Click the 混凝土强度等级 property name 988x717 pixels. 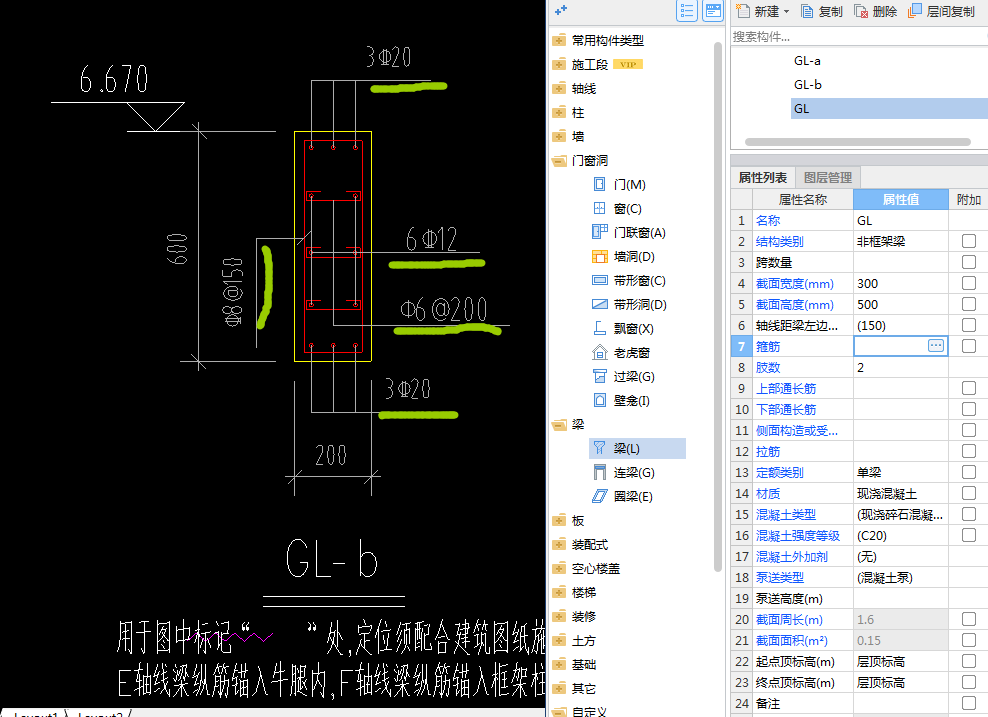click(x=798, y=536)
